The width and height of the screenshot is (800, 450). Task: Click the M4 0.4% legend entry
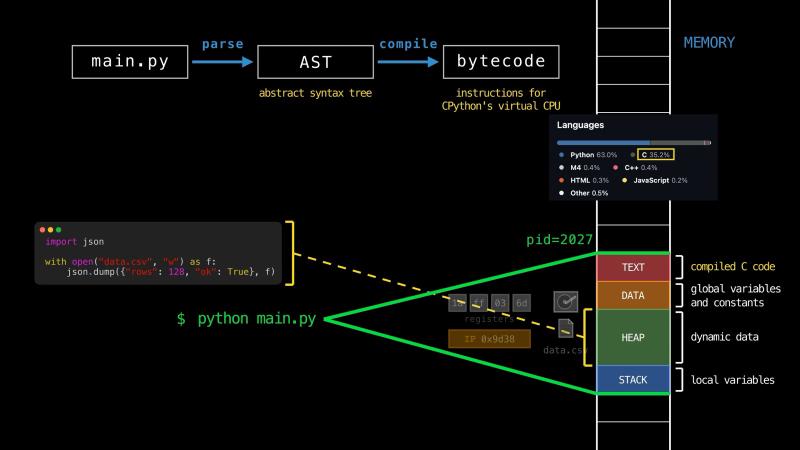pos(580,167)
